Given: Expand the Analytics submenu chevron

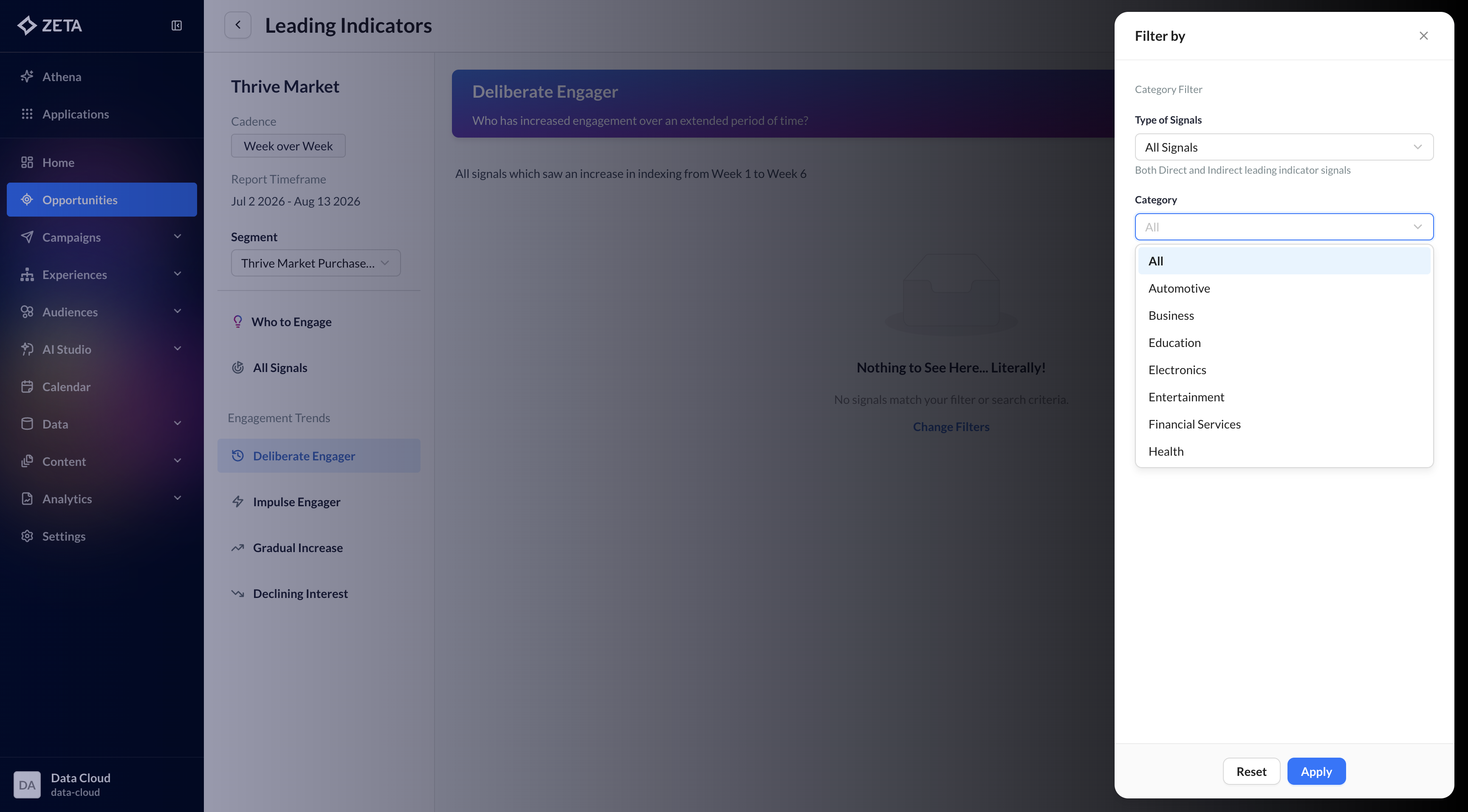Looking at the screenshot, I should tap(177, 498).
